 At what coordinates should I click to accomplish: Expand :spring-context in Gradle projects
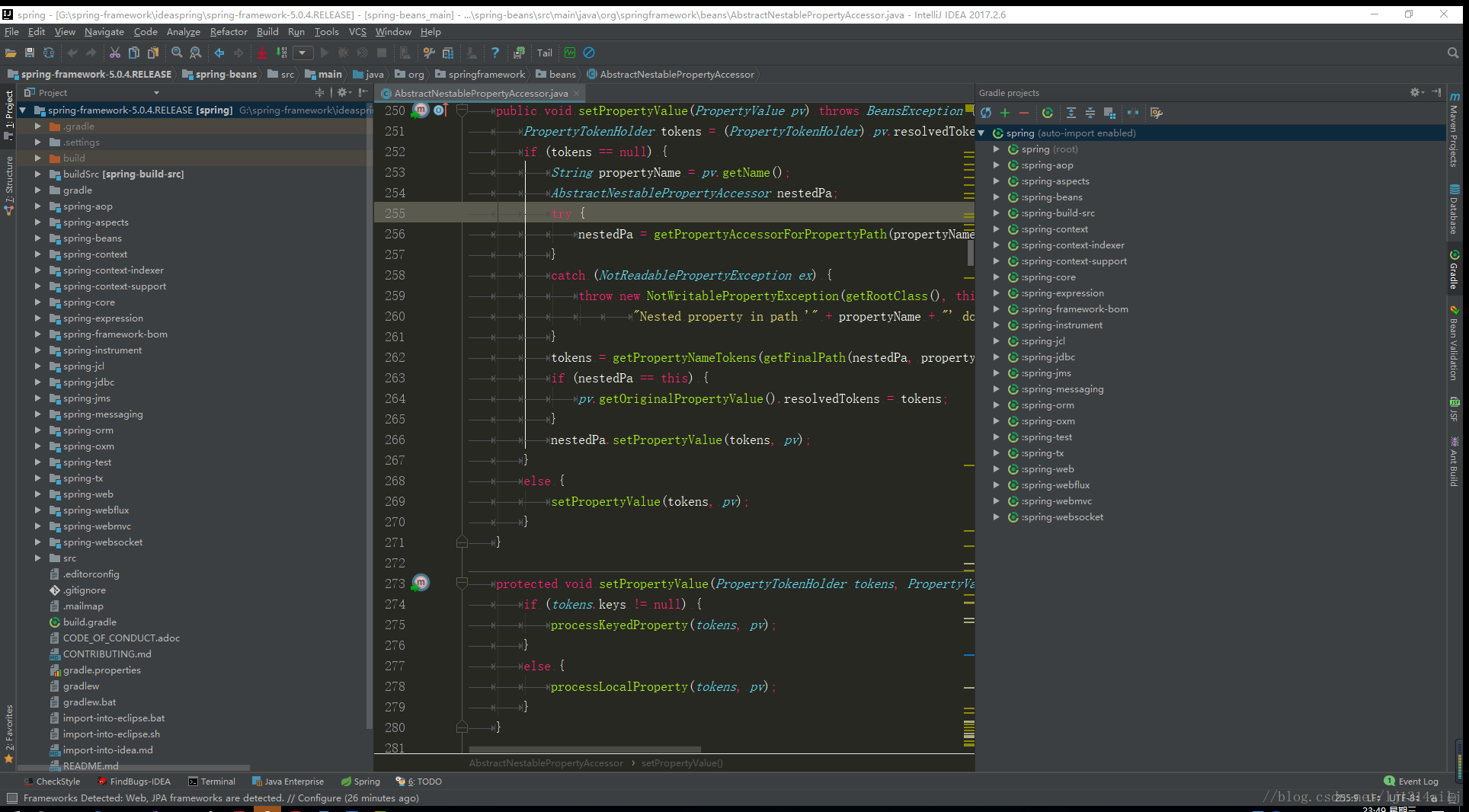[x=996, y=229]
